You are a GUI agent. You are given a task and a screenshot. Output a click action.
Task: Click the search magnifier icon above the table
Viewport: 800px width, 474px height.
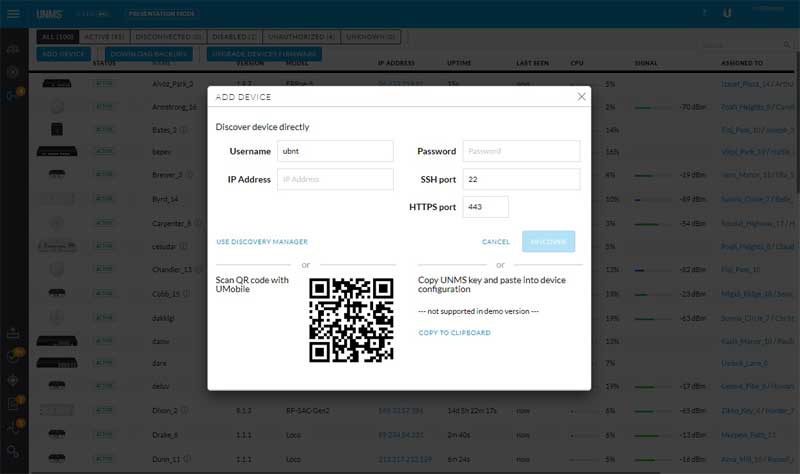(787, 45)
